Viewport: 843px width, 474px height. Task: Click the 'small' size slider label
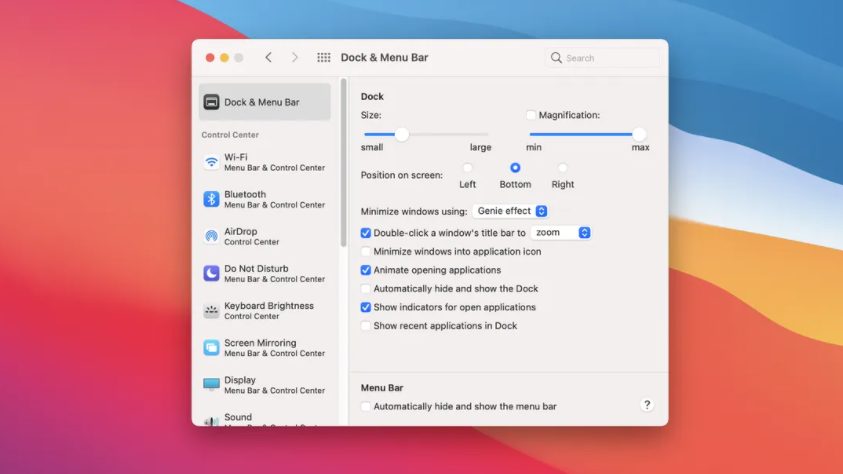pyautogui.click(x=372, y=147)
